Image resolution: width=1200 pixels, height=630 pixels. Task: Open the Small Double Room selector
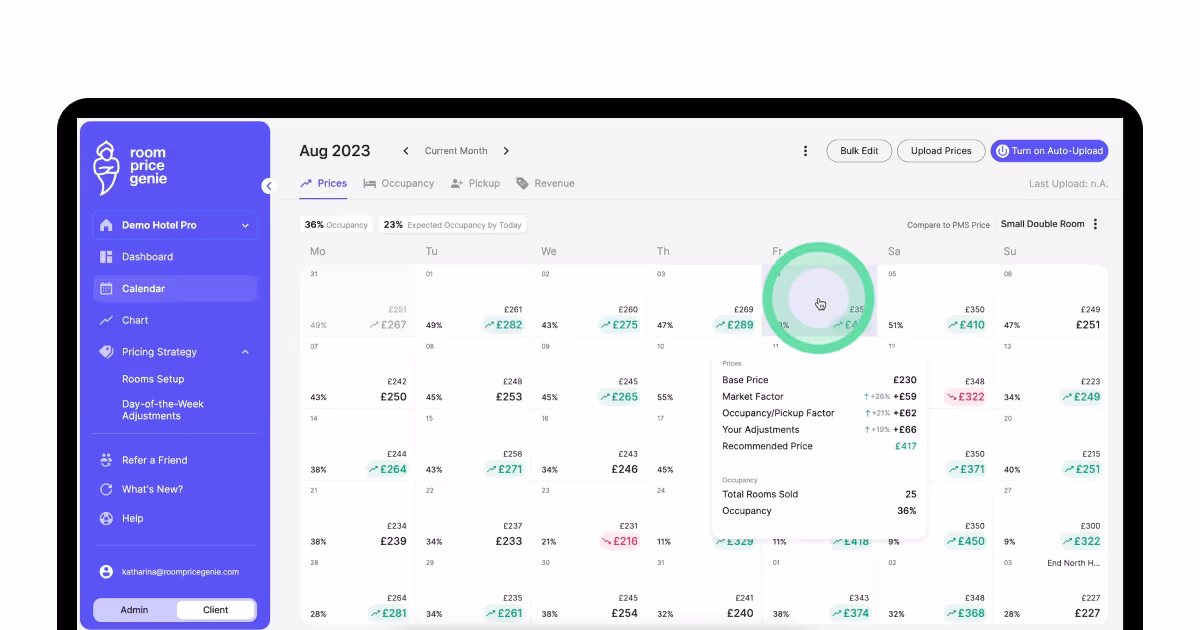[1042, 224]
